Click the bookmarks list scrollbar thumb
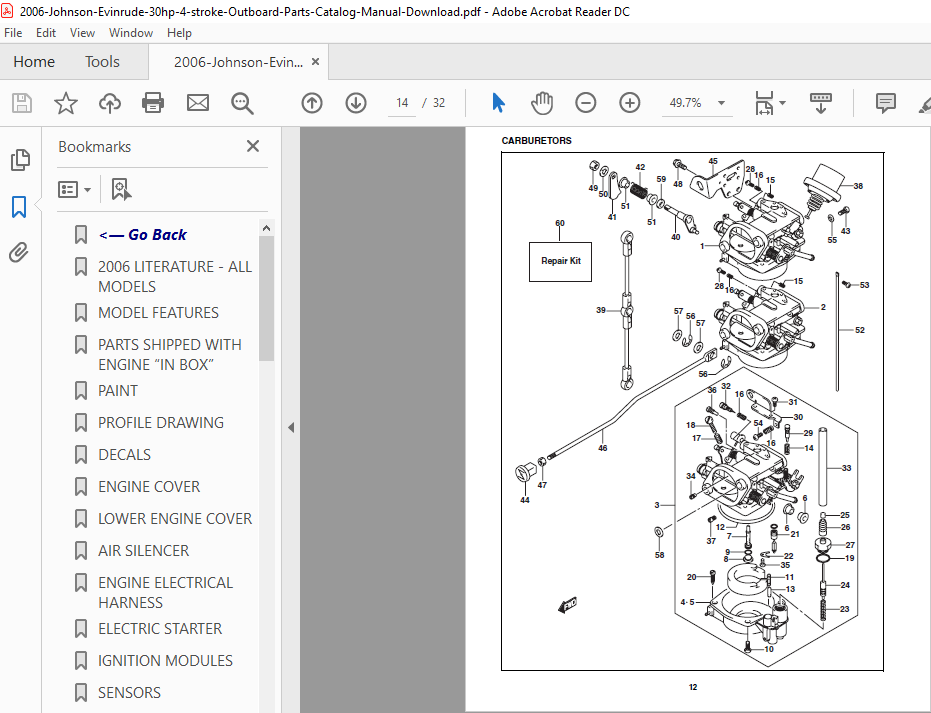Image resolution: width=931 pixels, height=713 pixels. pos(267,299)
